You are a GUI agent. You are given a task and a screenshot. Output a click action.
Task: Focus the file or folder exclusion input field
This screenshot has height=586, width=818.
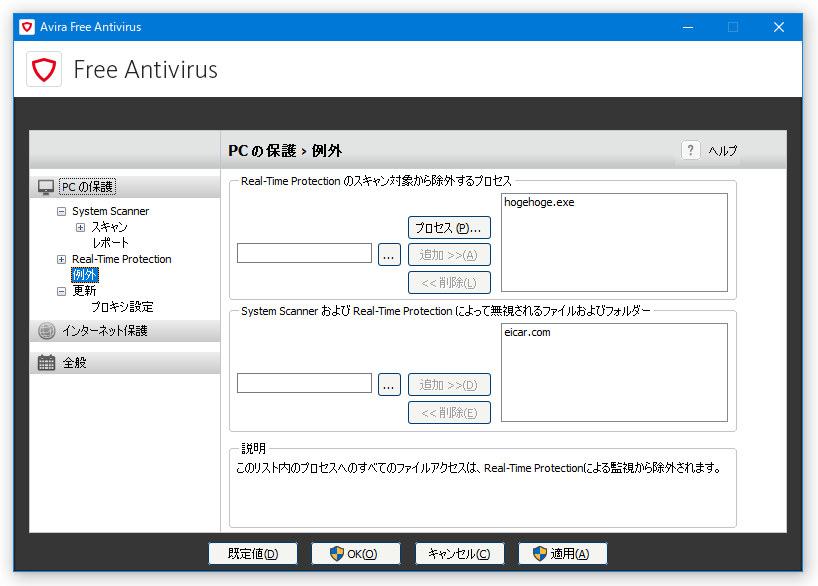304,383
